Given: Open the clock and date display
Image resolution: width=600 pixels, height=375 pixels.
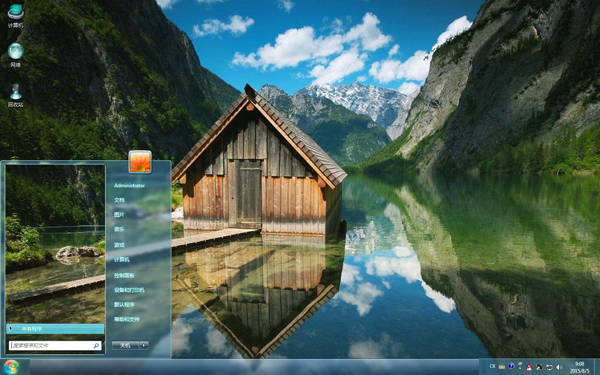Looking at the screenshot, I should pyautogui.click(x=579, y=367).
